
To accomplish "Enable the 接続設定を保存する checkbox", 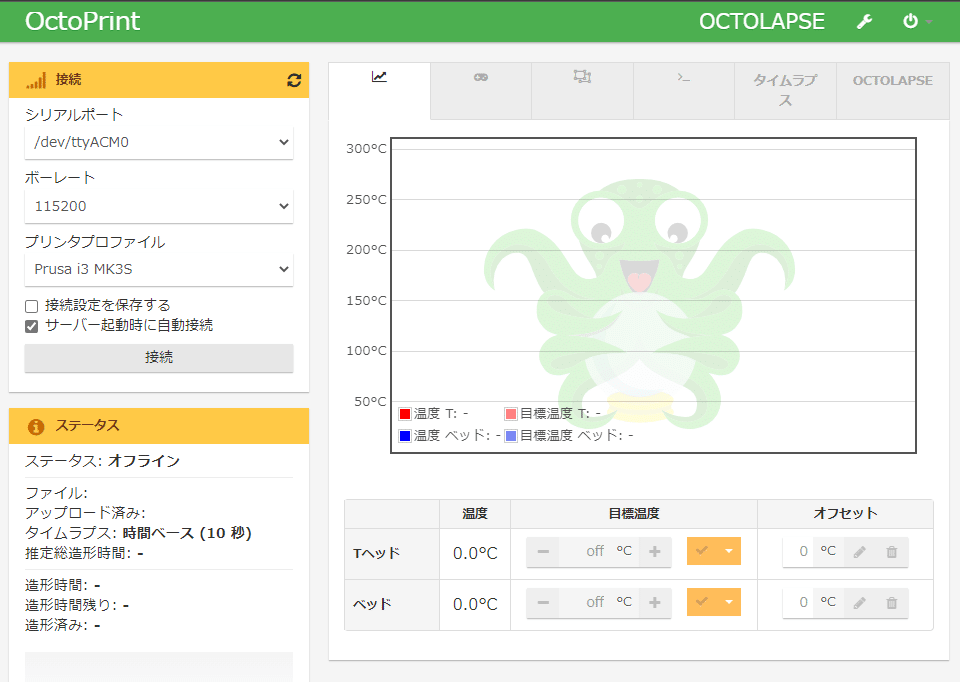I will click(30, 307).
